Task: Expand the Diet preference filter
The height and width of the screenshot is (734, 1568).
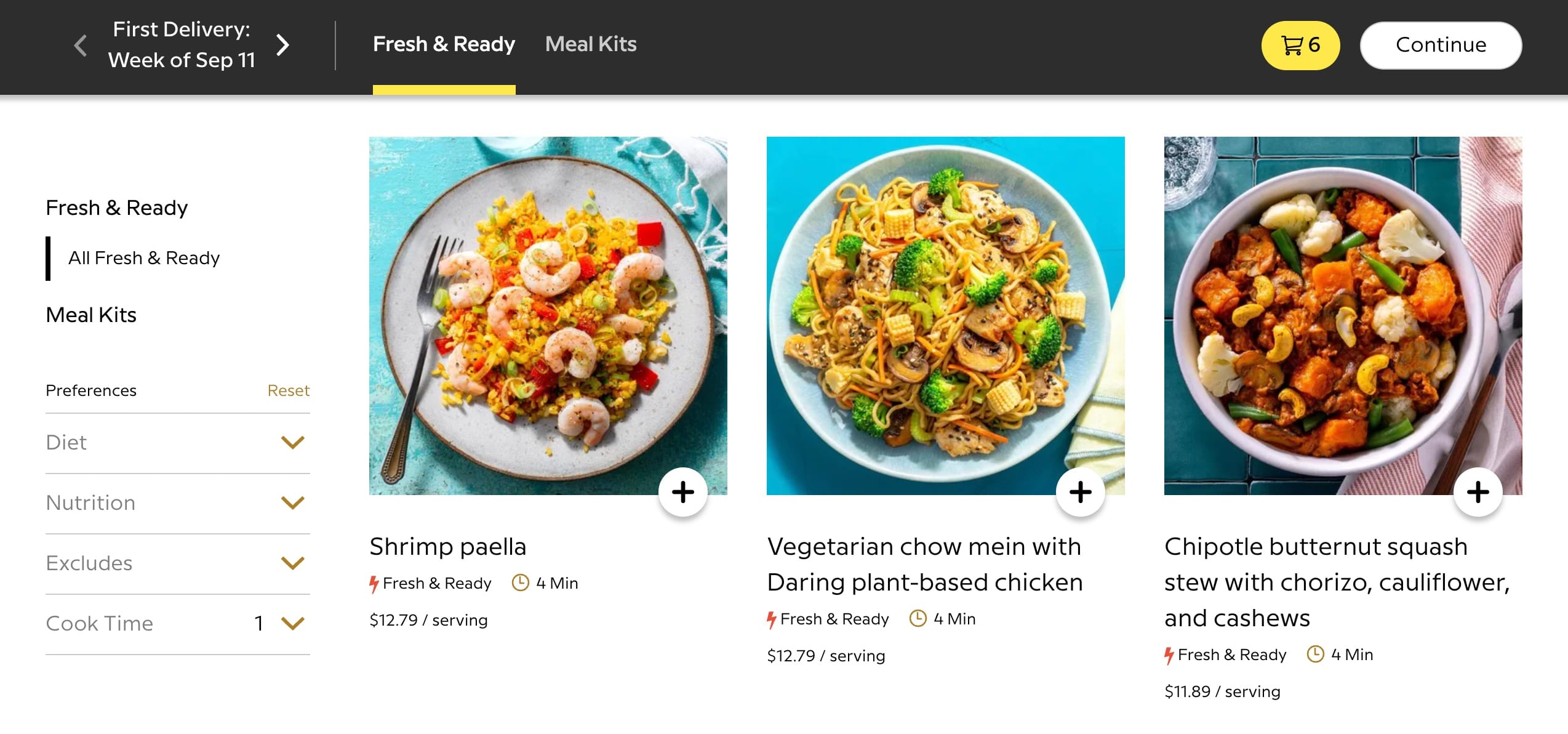Action: click(292, 443)
